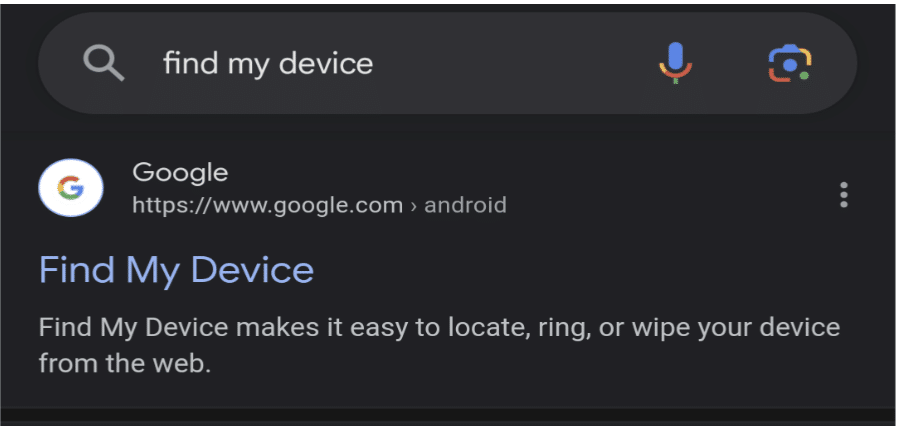This screenshot has width=898, height=428.
Task: Start voice search with the microphone icon
Action: (x=676, y=63)
